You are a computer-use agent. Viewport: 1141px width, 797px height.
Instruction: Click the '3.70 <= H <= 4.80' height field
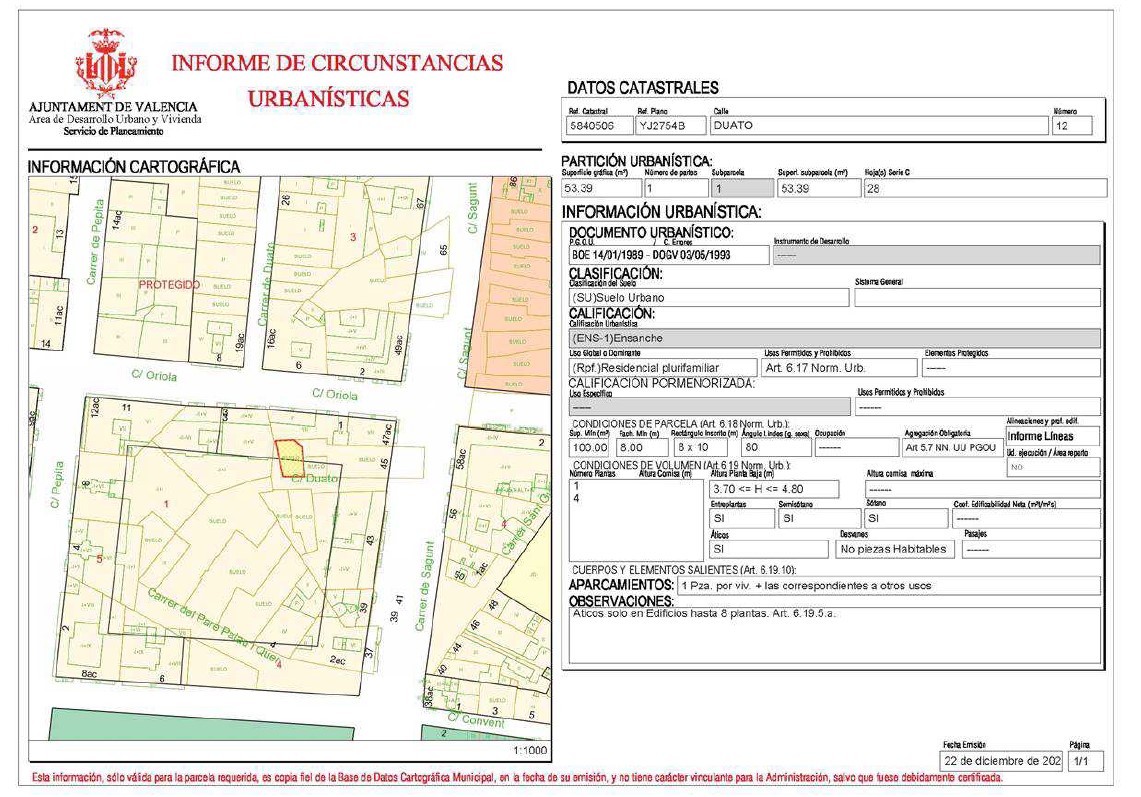coord(774,489)
